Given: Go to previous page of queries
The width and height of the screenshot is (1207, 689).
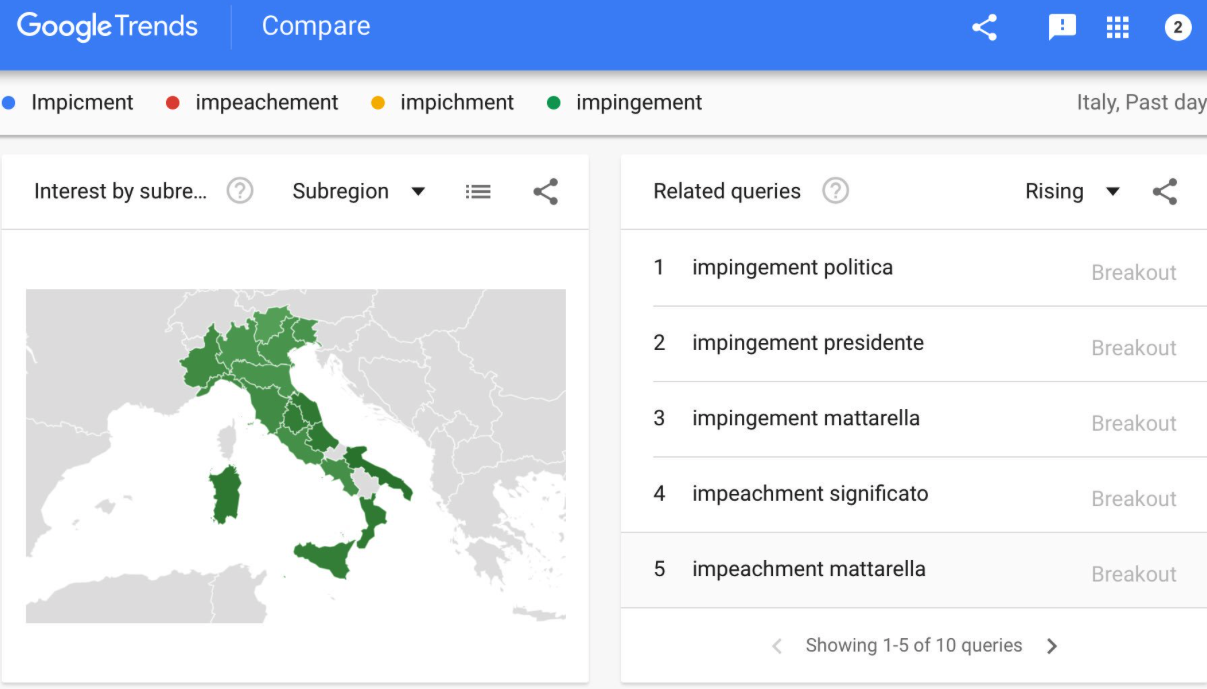Looking at the screenshot, I should pyautogui.click(x=777, y=646).
